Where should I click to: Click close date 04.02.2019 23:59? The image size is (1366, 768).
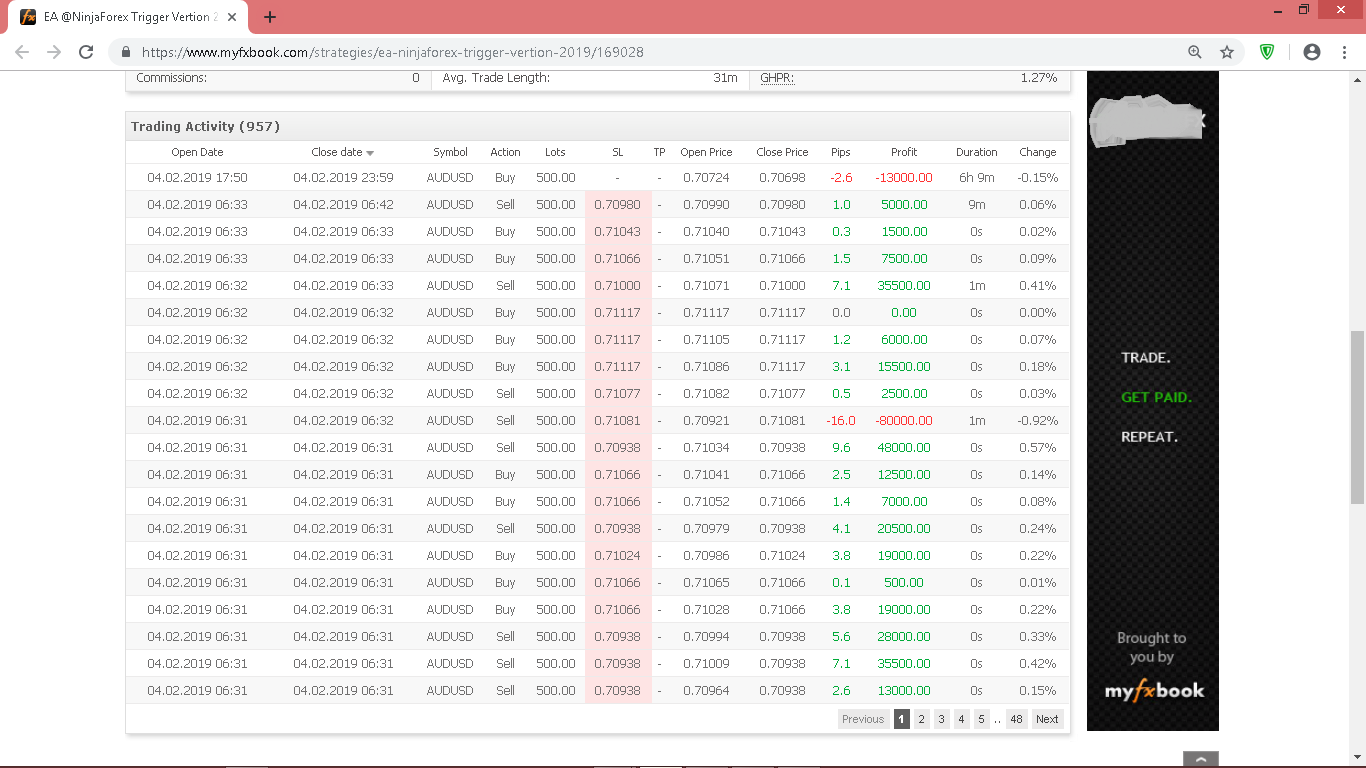pyautogui.click(x=343, y=178)
